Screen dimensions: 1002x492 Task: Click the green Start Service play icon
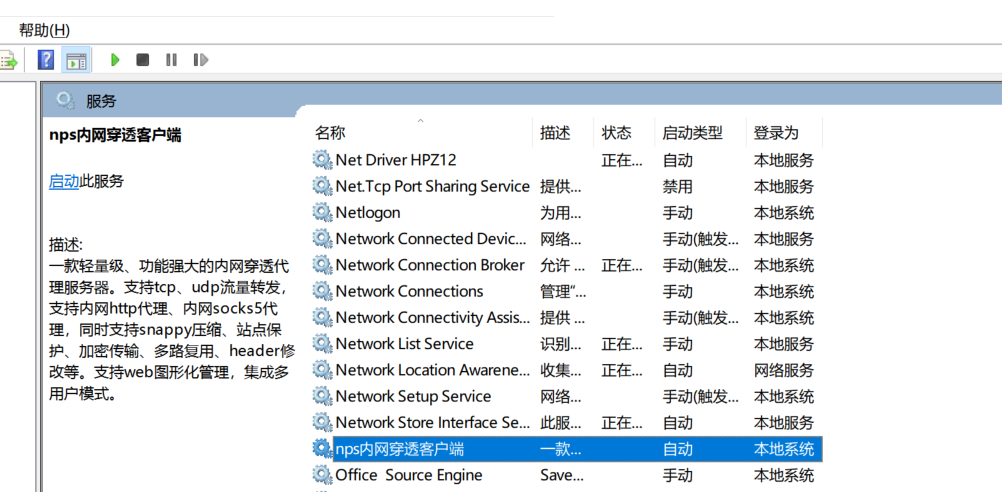(115, 60)
